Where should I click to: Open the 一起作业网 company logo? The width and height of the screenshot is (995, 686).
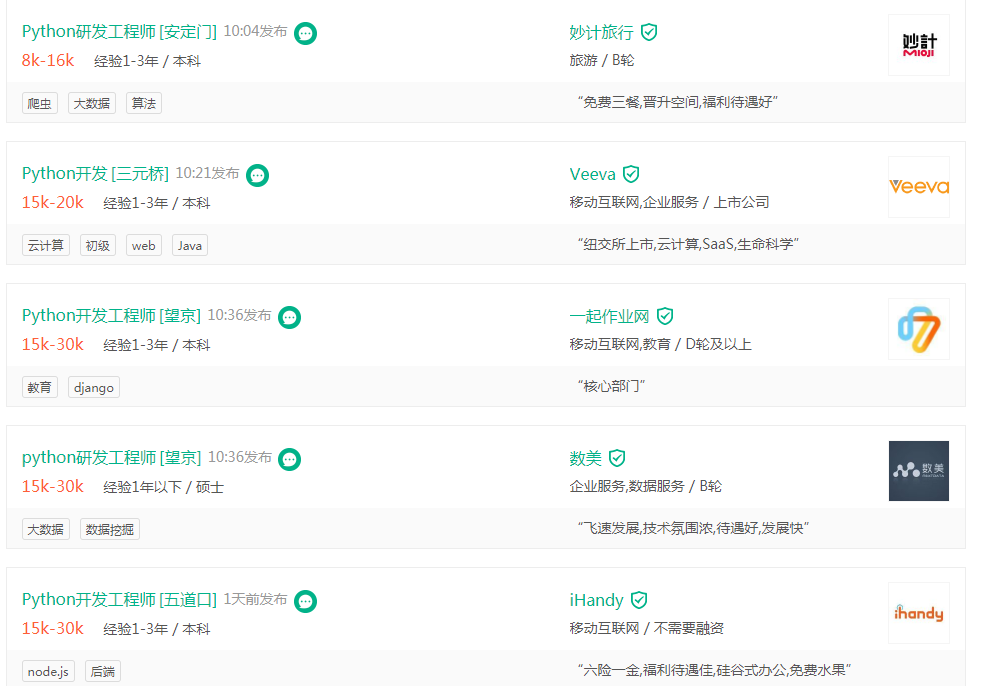click(x=919, y=329)
